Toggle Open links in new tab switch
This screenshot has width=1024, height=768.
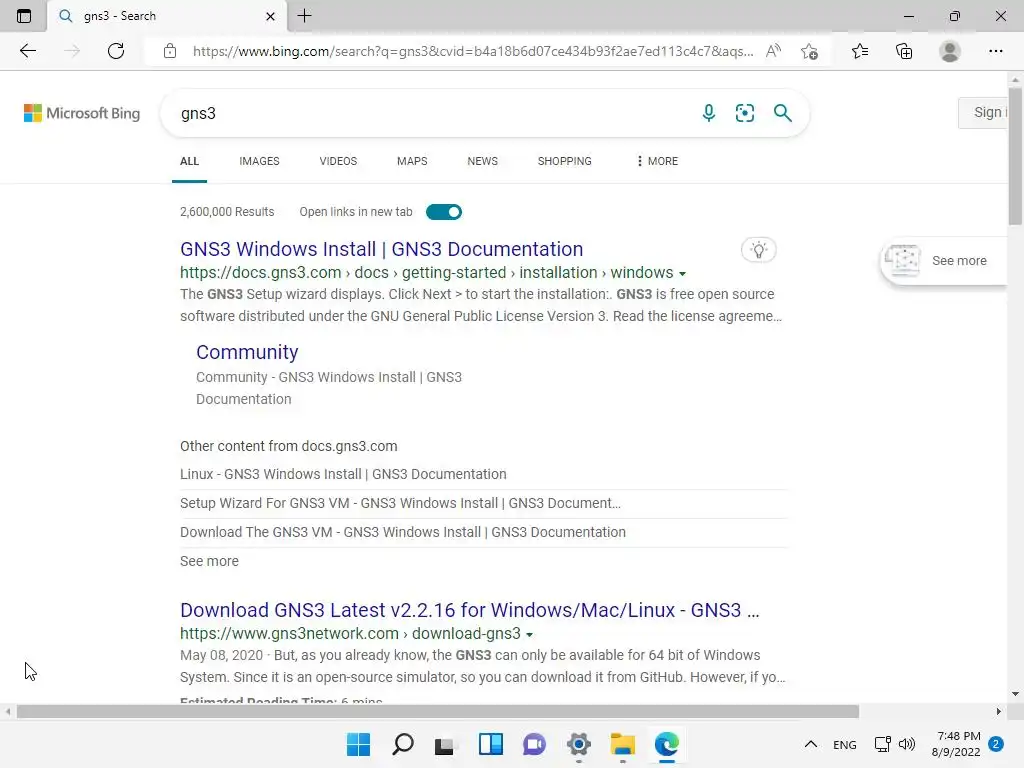pyautogui.click(x=444, y=212)
